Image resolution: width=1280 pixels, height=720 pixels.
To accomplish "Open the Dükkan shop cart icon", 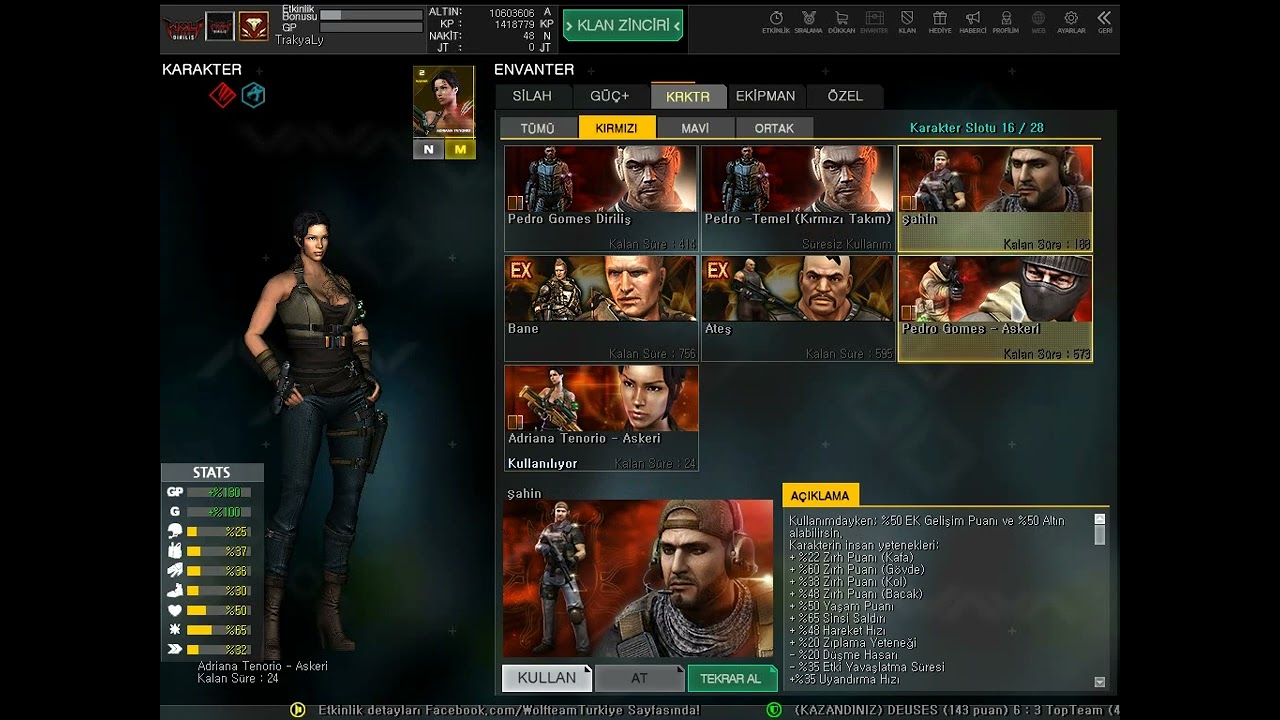I will point(841,22).
